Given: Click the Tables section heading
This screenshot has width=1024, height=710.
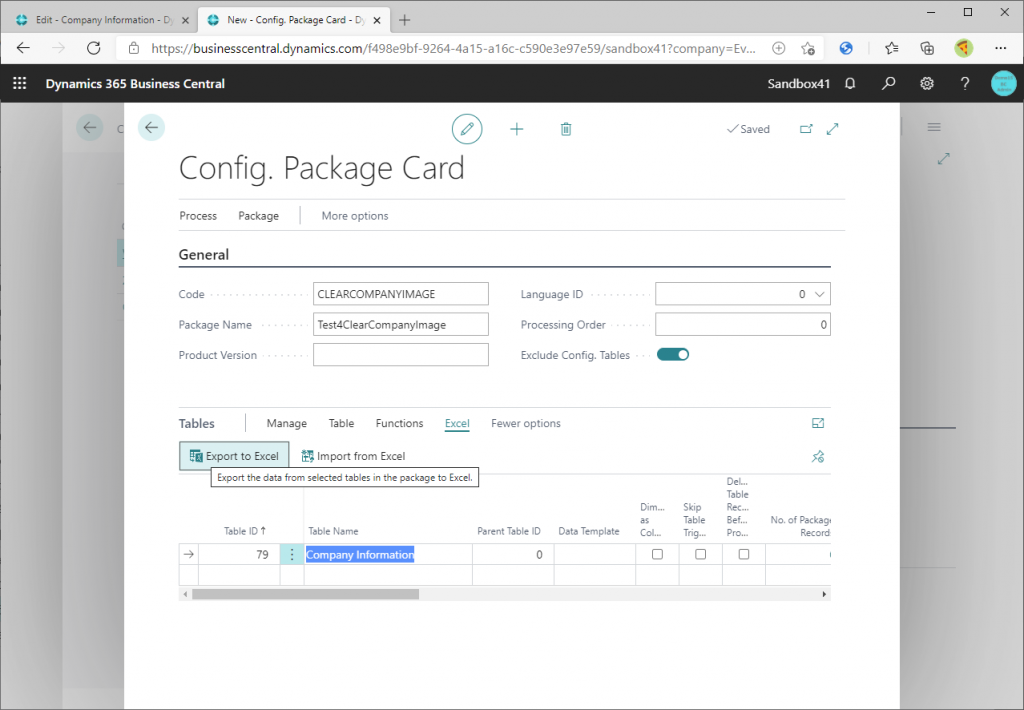Looking at the screenshot, I should (197, 423).
